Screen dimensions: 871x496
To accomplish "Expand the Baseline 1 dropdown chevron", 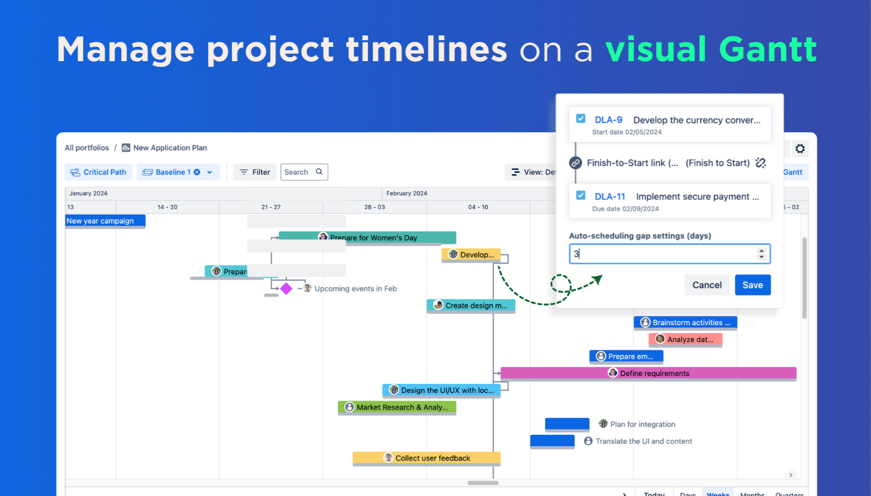I will 209,172.
